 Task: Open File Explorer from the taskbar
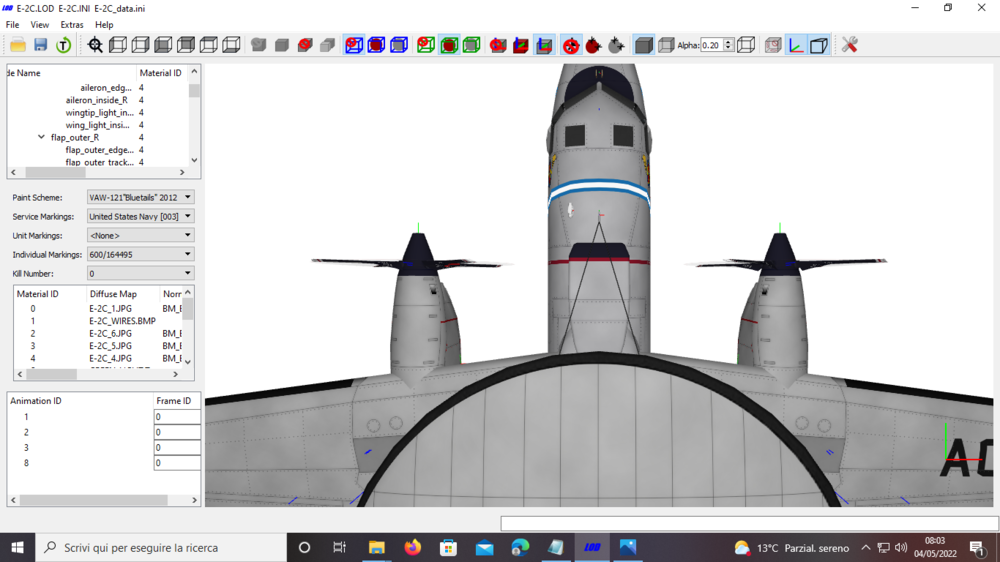pyautogui.click(x=376, y=547)
